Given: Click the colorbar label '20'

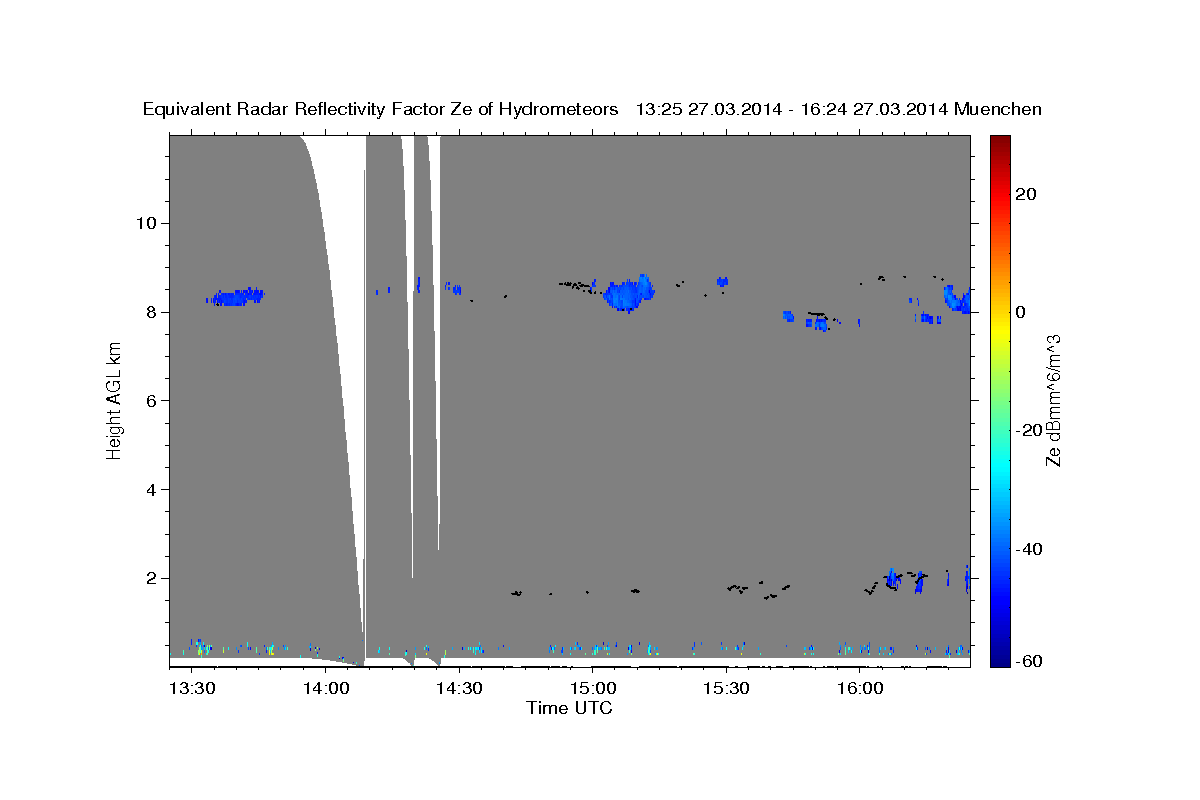Looking at the screenshot, I should coord(1026,194).
